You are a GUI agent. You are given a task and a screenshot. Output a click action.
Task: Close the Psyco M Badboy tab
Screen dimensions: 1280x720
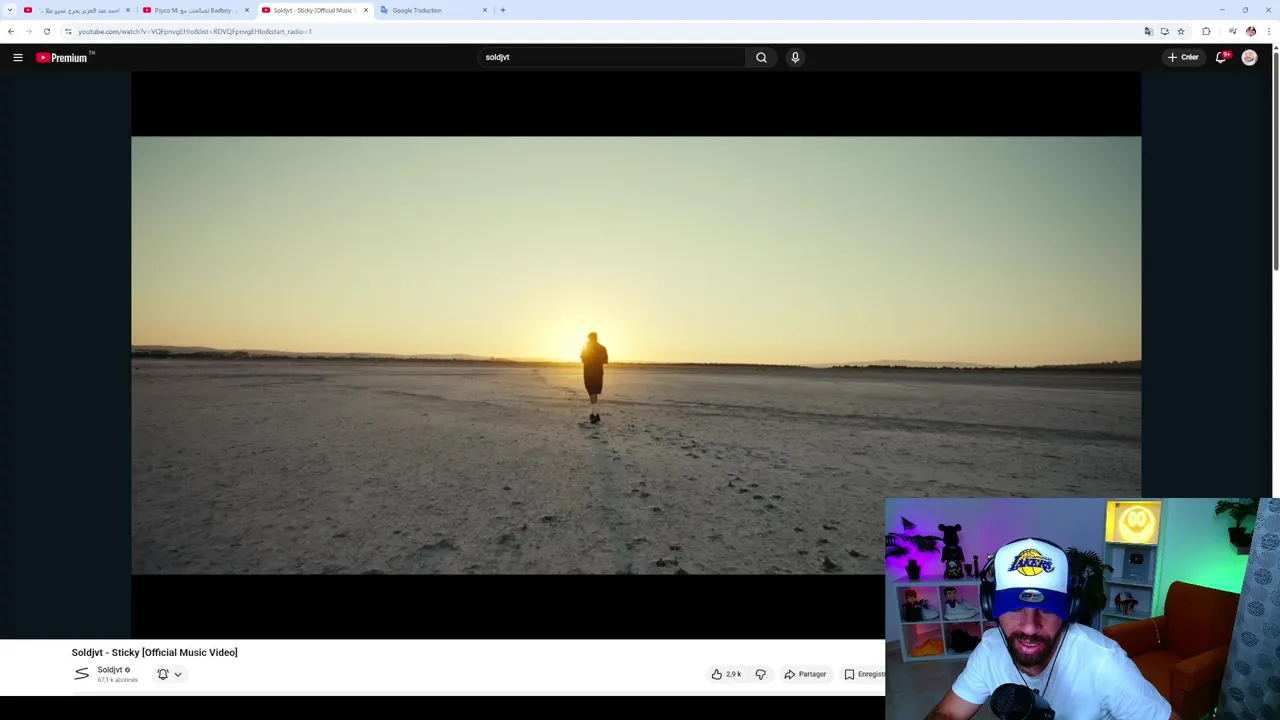coord(247,10)
